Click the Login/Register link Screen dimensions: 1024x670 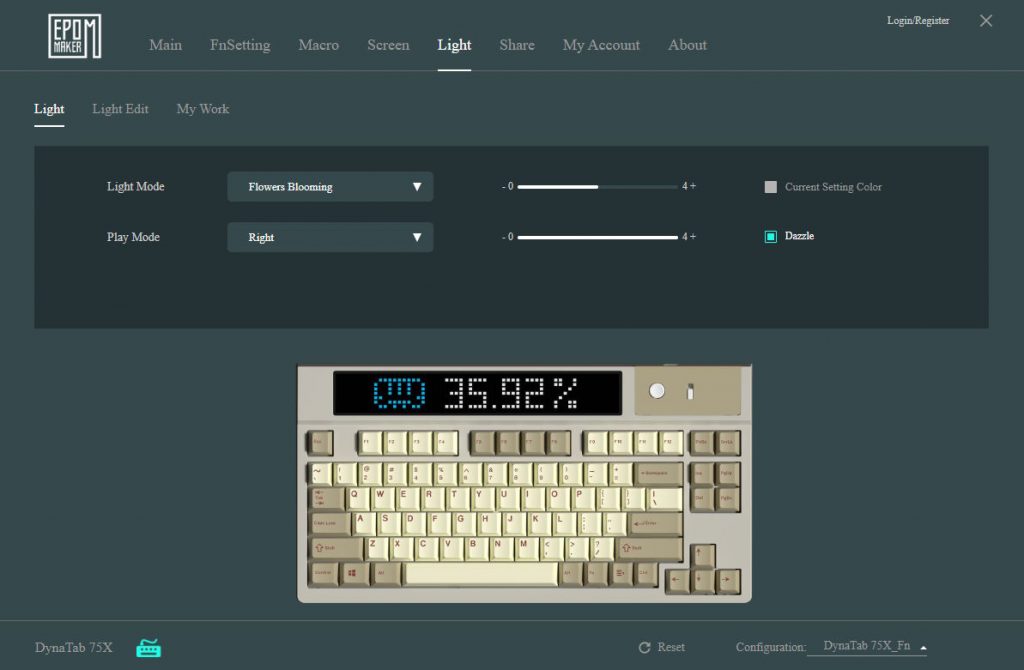pyautogui.click(x=918, y=20)
